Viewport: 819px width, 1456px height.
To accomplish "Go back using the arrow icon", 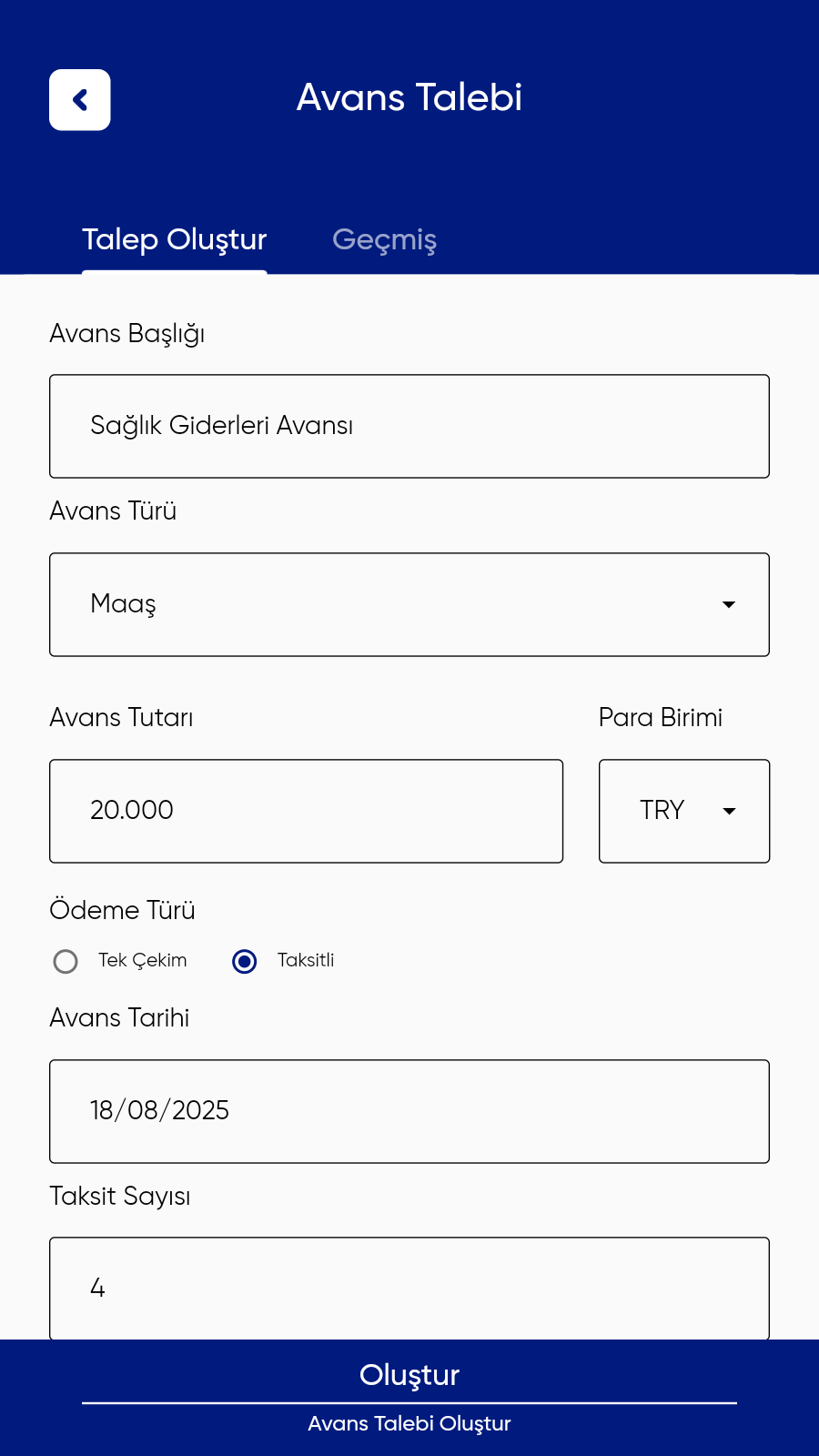I will point(80,100).
